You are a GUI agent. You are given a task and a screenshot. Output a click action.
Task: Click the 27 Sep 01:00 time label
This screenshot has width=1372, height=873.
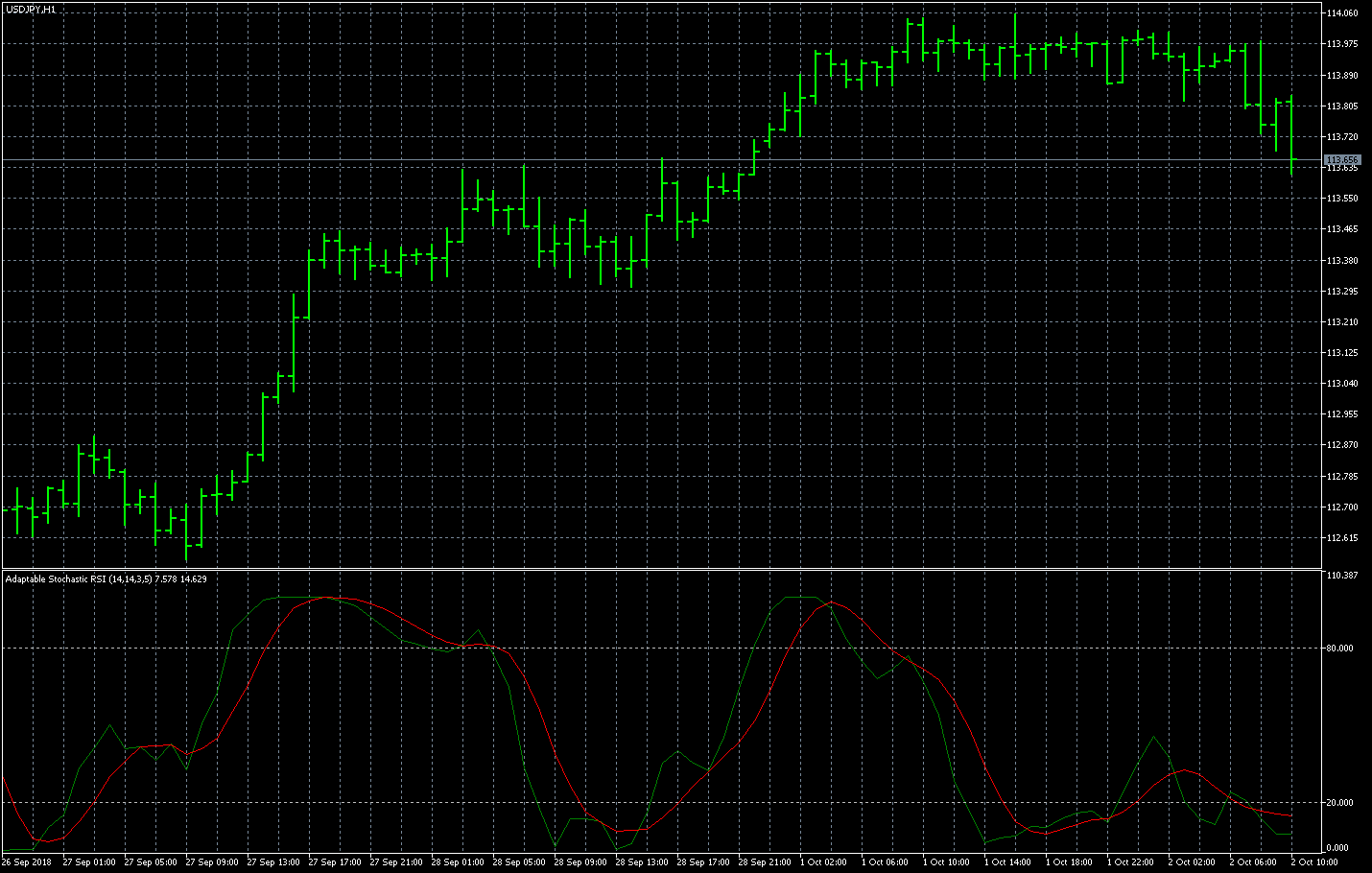89,862
